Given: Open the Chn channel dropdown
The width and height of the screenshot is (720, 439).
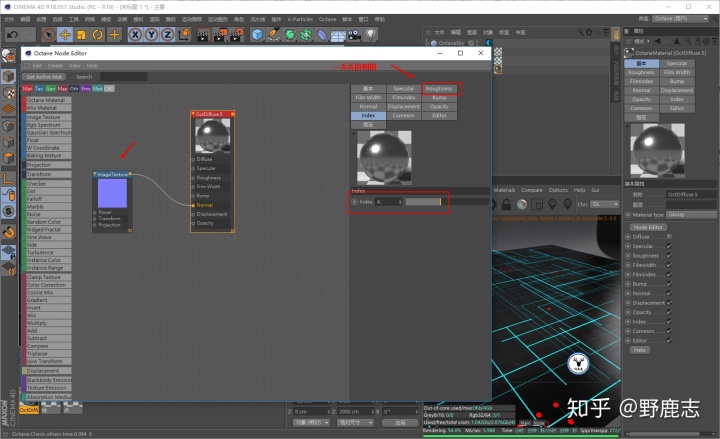Looking at the screenshot, I should [605, 204].
